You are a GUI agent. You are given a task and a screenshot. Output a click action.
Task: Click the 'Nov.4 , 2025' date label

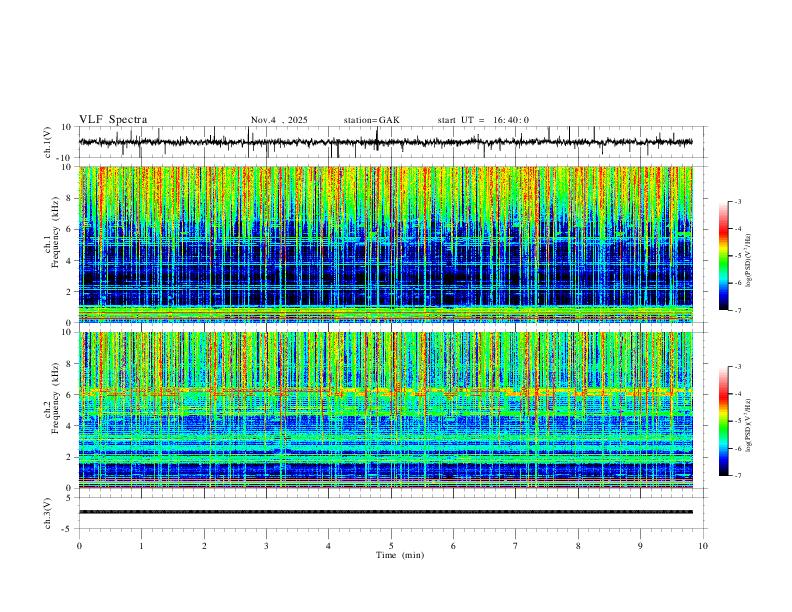(x=279, y=120)
